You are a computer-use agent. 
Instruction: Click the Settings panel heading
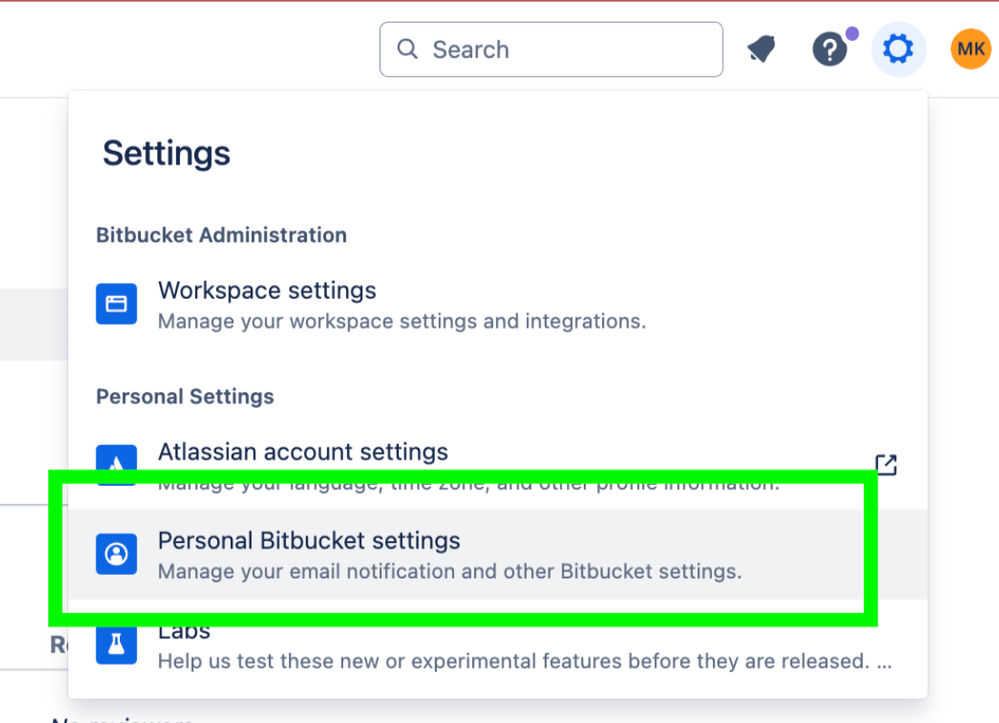(166, 154)
